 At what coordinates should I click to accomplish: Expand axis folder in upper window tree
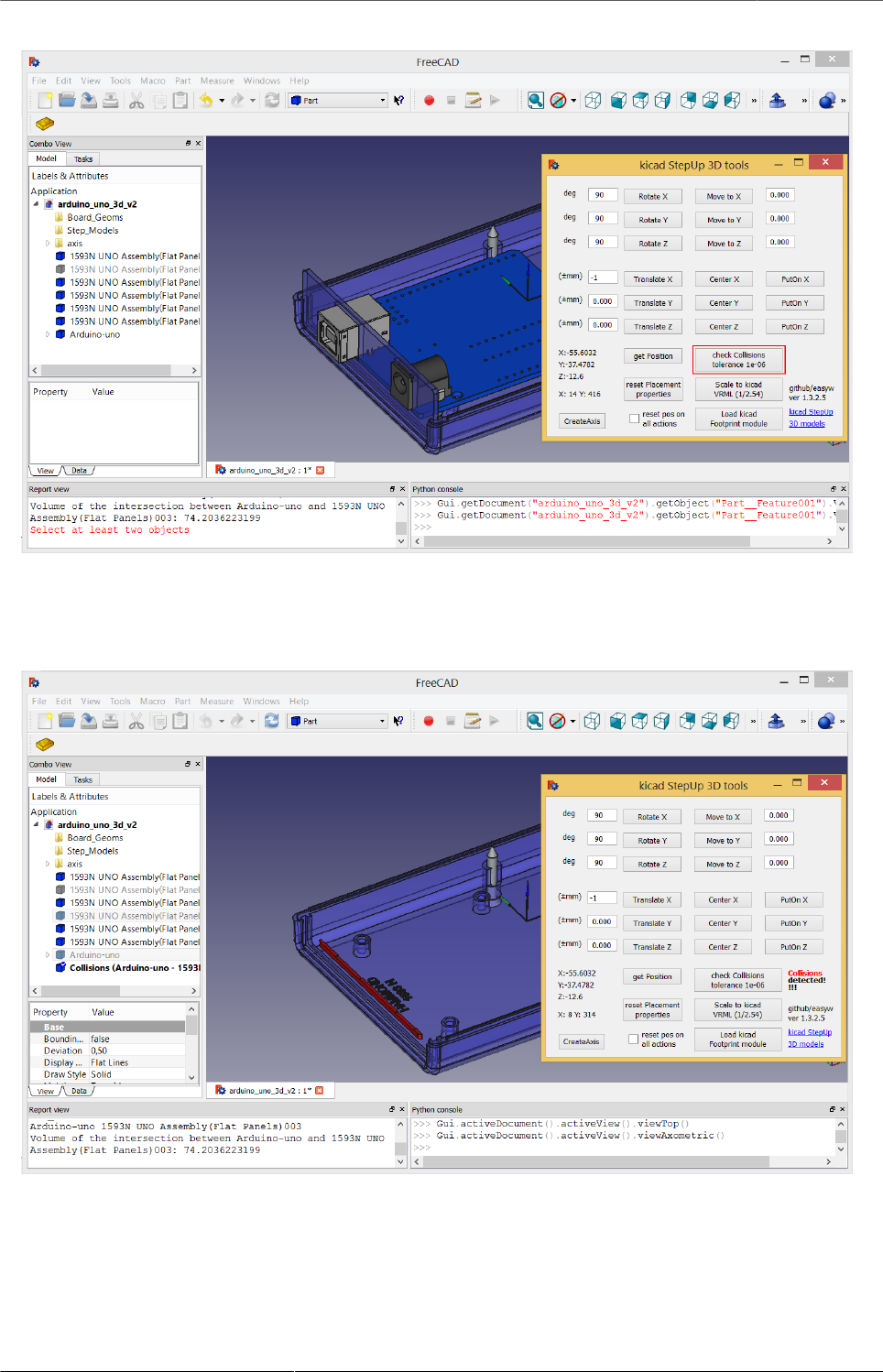48,244
